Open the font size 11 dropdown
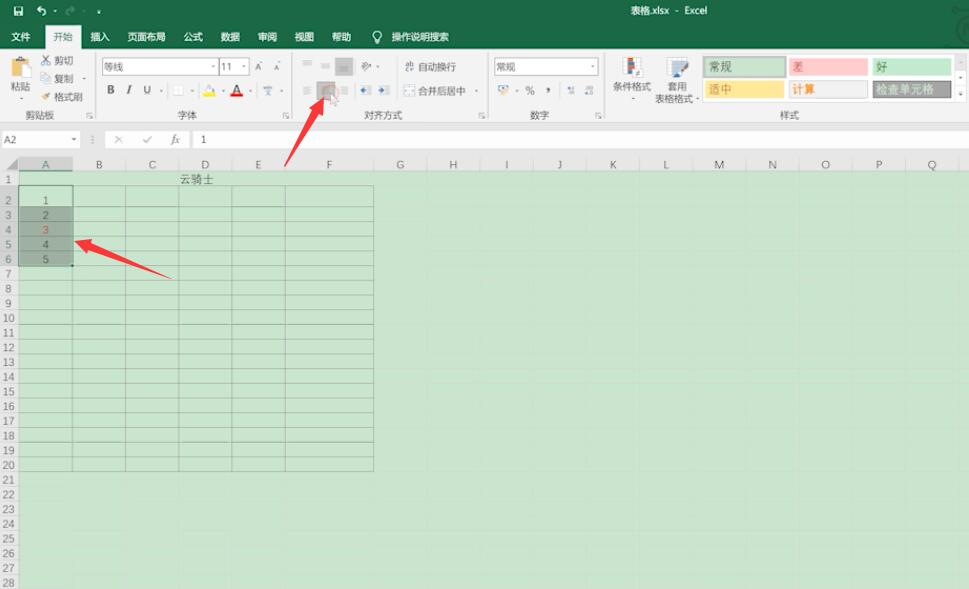Screen dimensions: 969x589 (x=244, y=66)
